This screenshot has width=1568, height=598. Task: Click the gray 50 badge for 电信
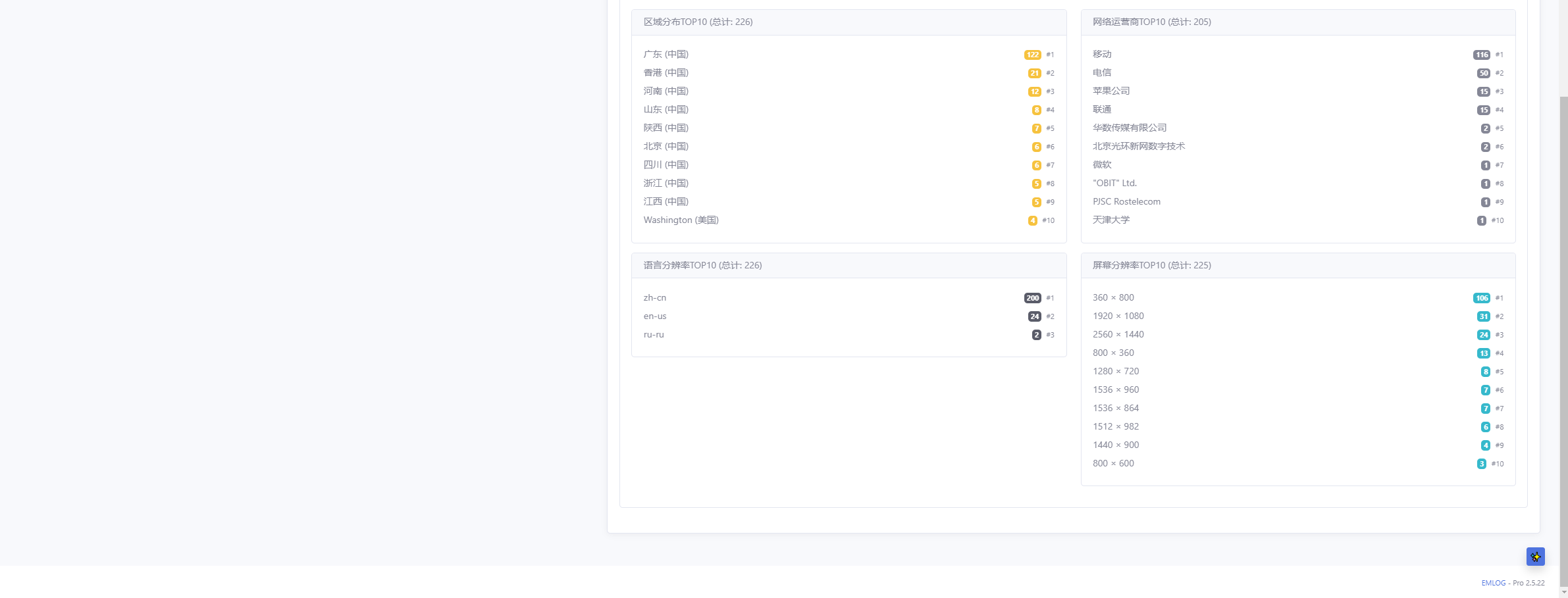(1483, 73)
